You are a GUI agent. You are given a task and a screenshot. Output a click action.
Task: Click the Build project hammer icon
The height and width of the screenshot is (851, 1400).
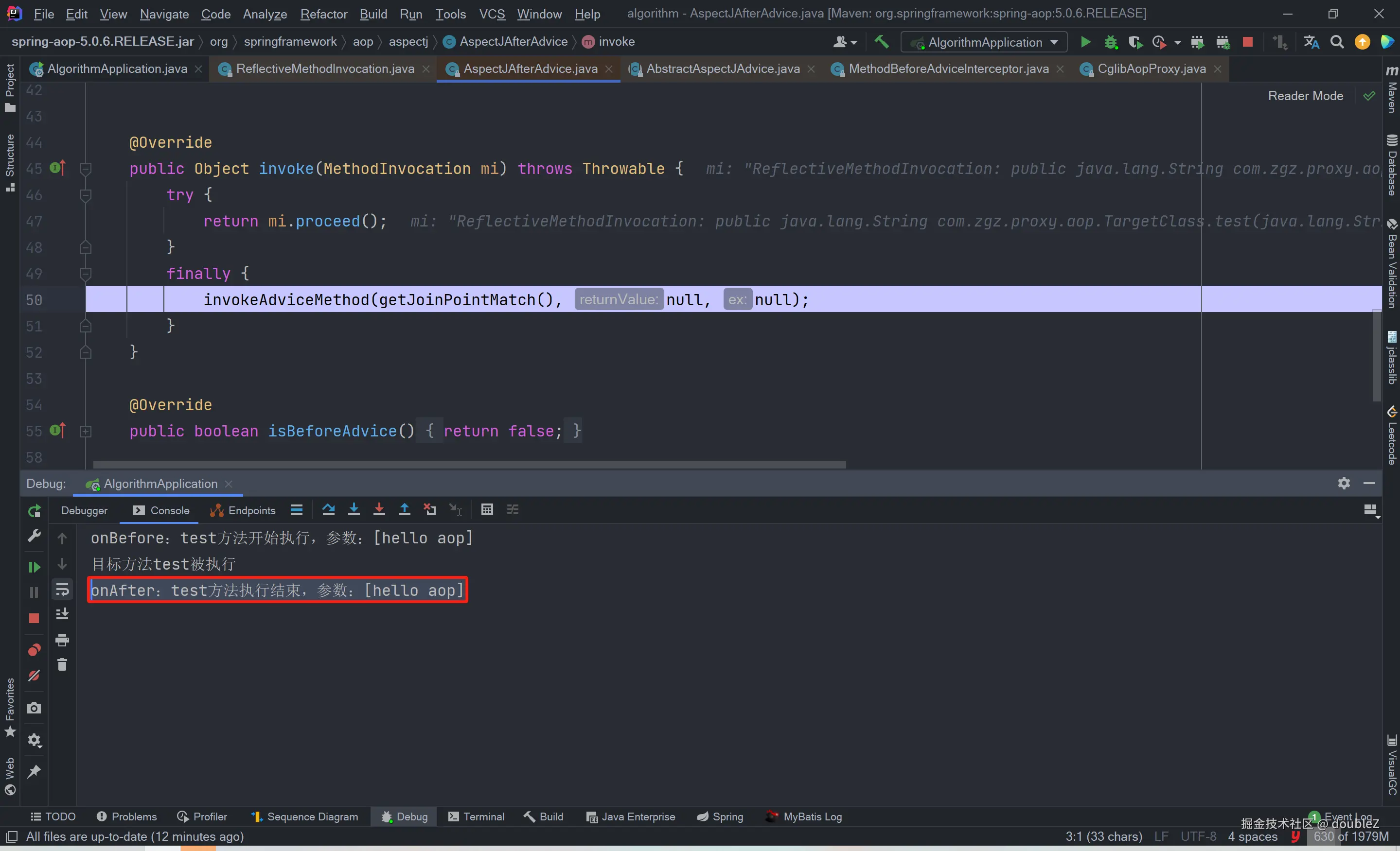(x=881, y=42)
